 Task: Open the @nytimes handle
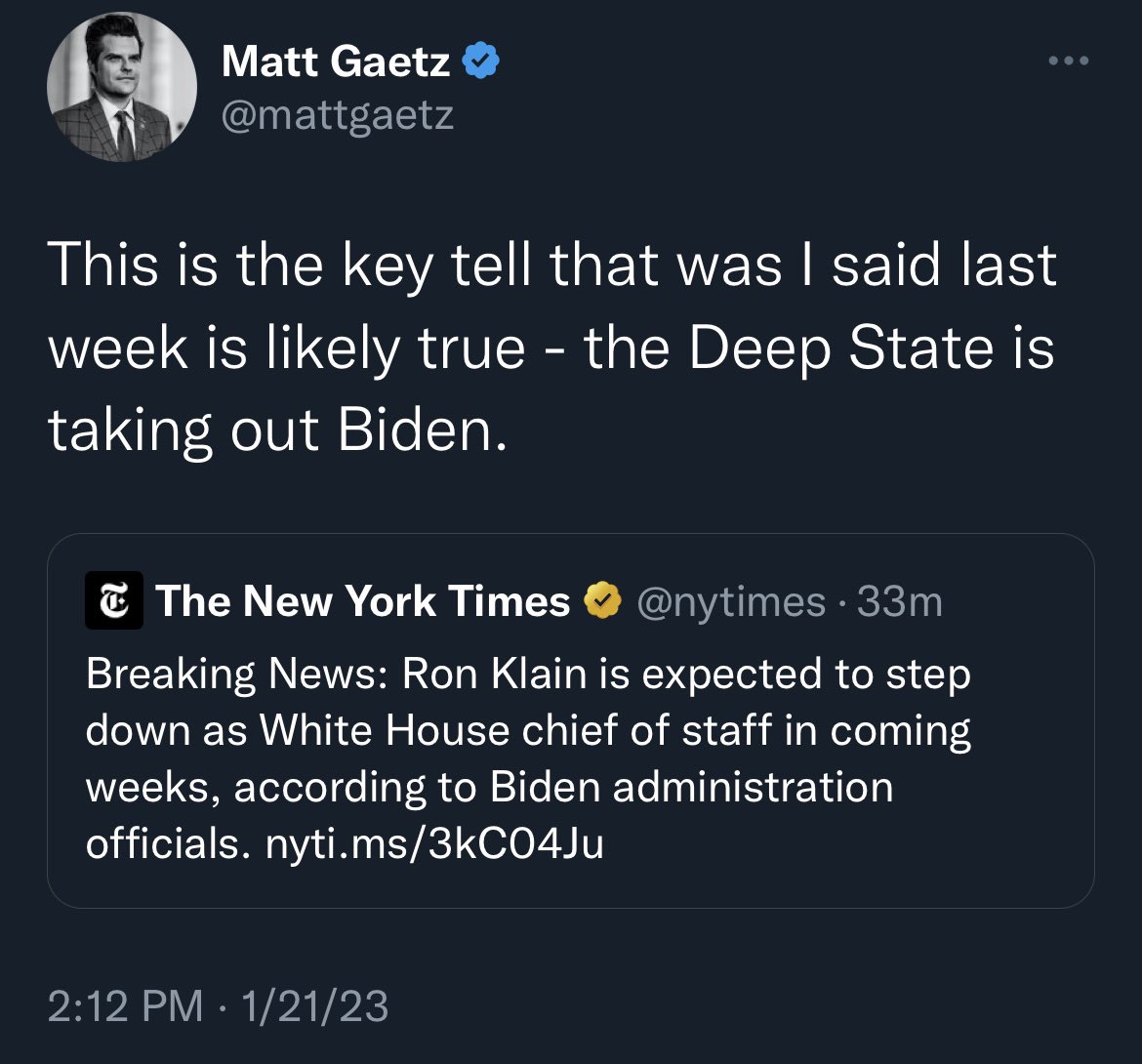[731, 601]
